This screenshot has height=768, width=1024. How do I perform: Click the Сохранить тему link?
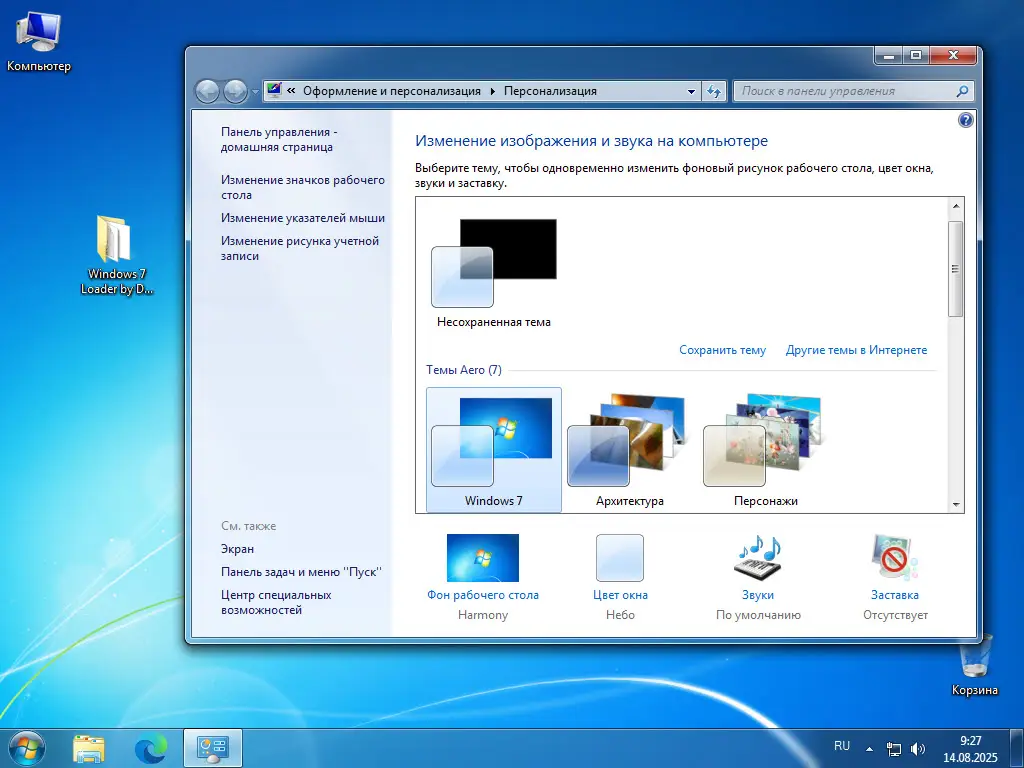[723, 350]
